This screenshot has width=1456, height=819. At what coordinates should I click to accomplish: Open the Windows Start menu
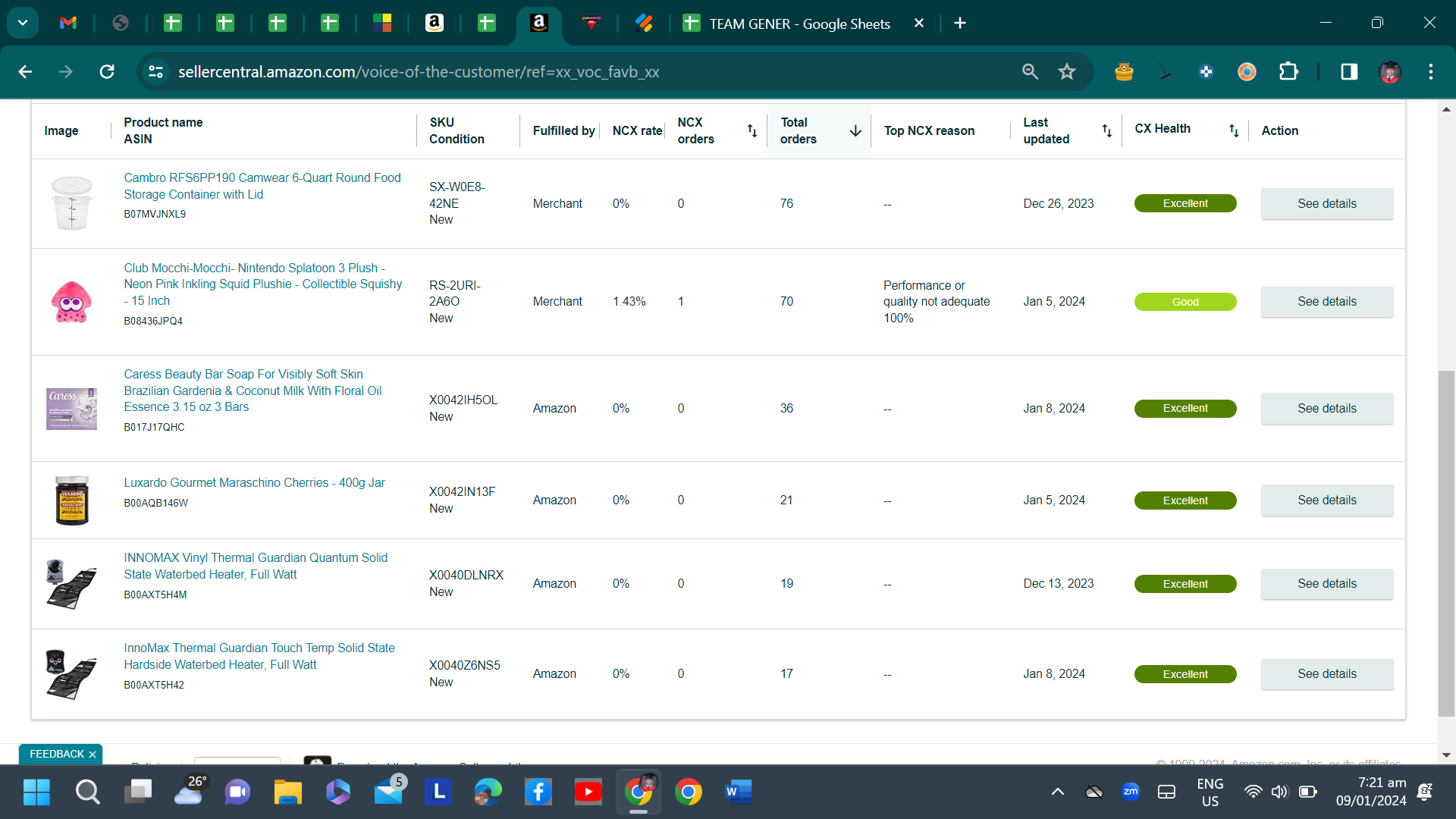coord(36,792)
